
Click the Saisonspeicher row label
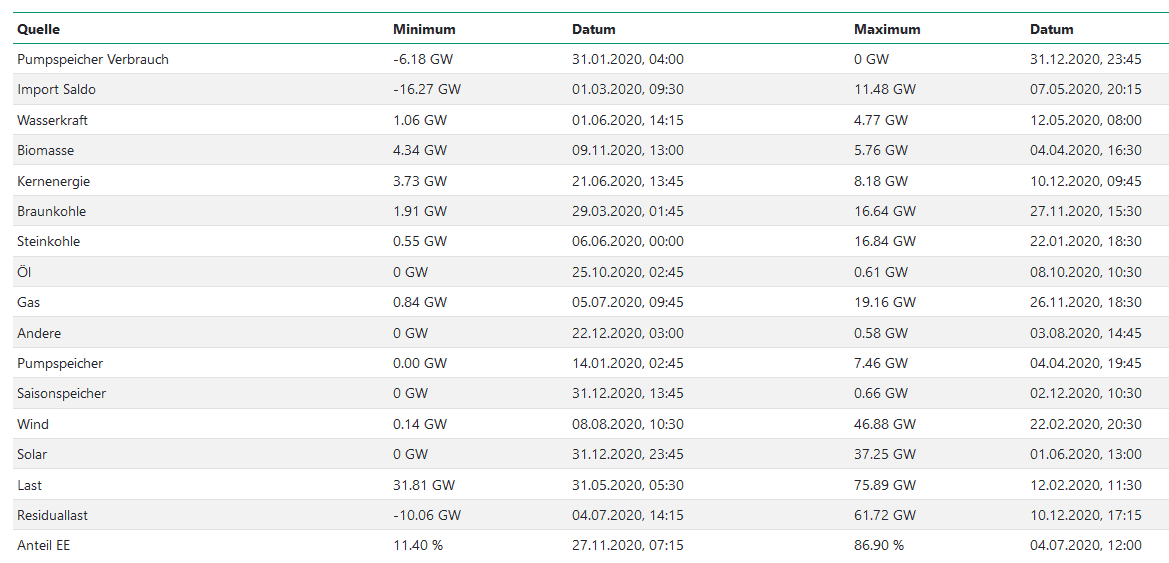(61, 394)
